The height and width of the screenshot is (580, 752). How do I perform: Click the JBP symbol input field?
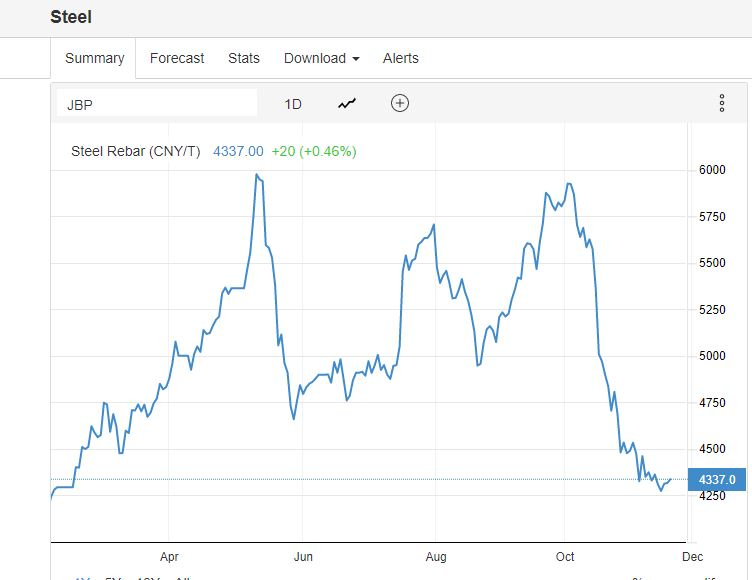pyautogui.click(x=157, y=103)
